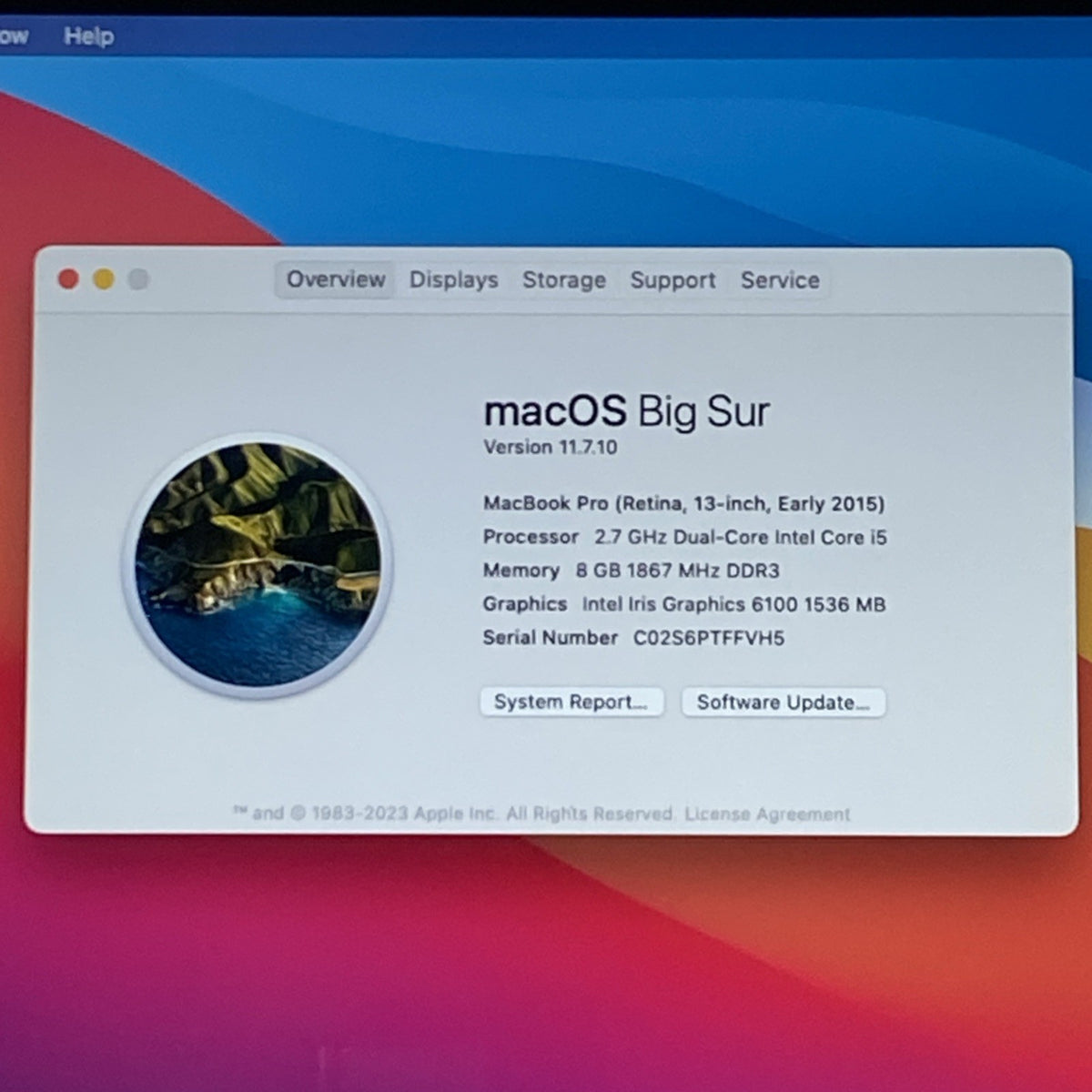
Task: Click the gray disabled zoom button
Action: pyautogui.click(x=138, y=279)
